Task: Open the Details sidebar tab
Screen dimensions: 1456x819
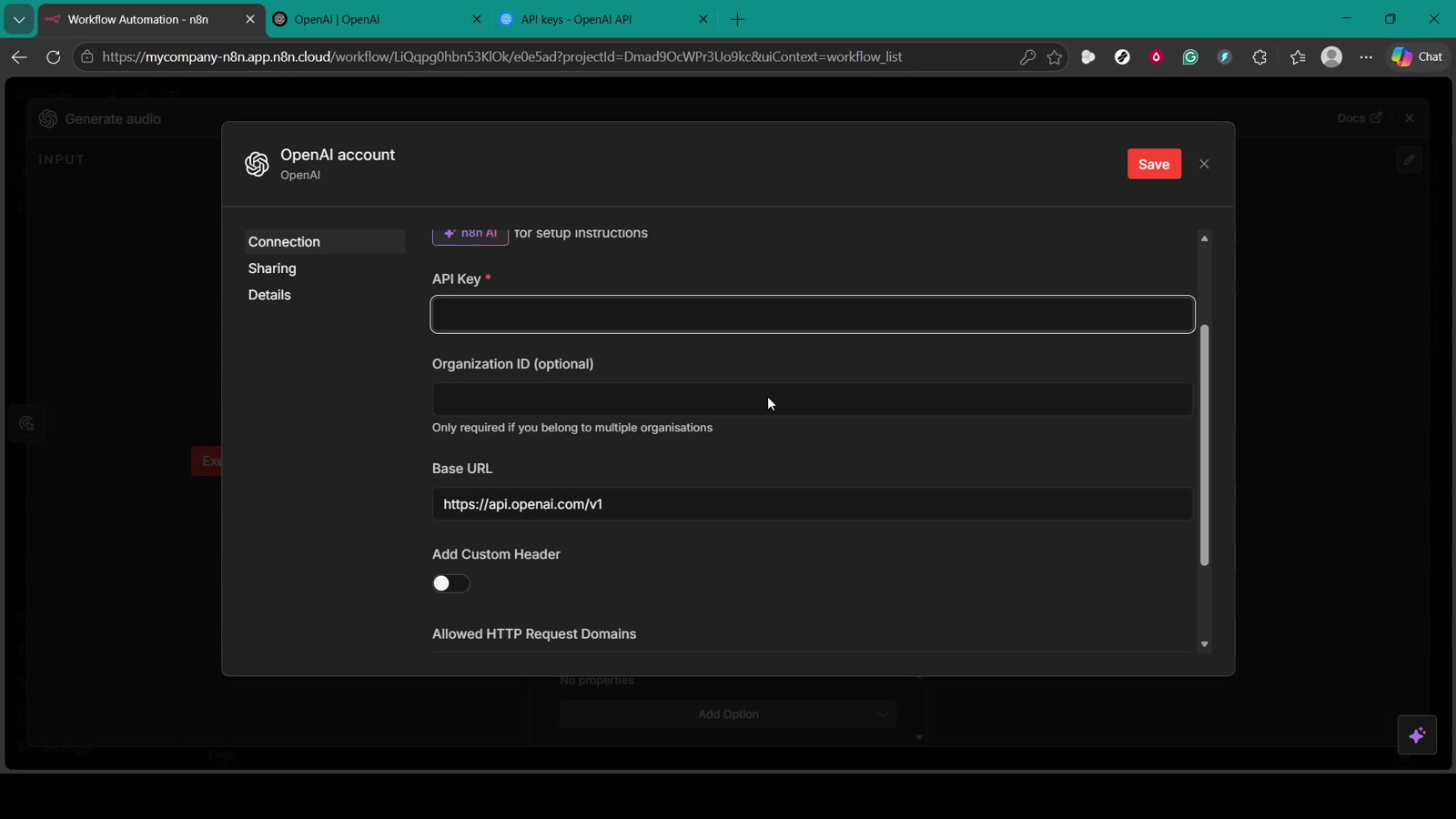Action: (269, 295)
